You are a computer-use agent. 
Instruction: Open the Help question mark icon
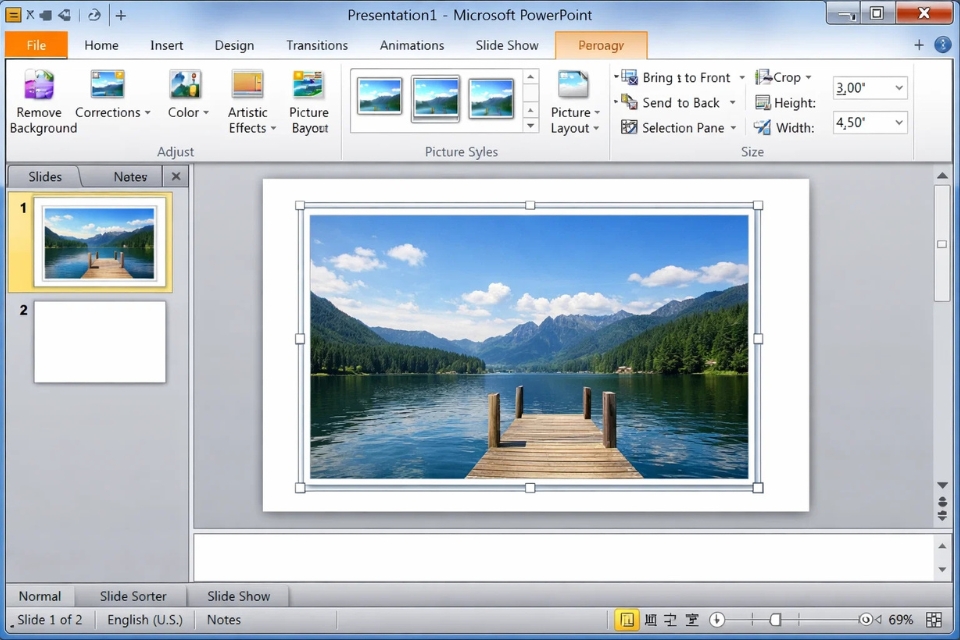pyautogui.click(x=942, y=45)
